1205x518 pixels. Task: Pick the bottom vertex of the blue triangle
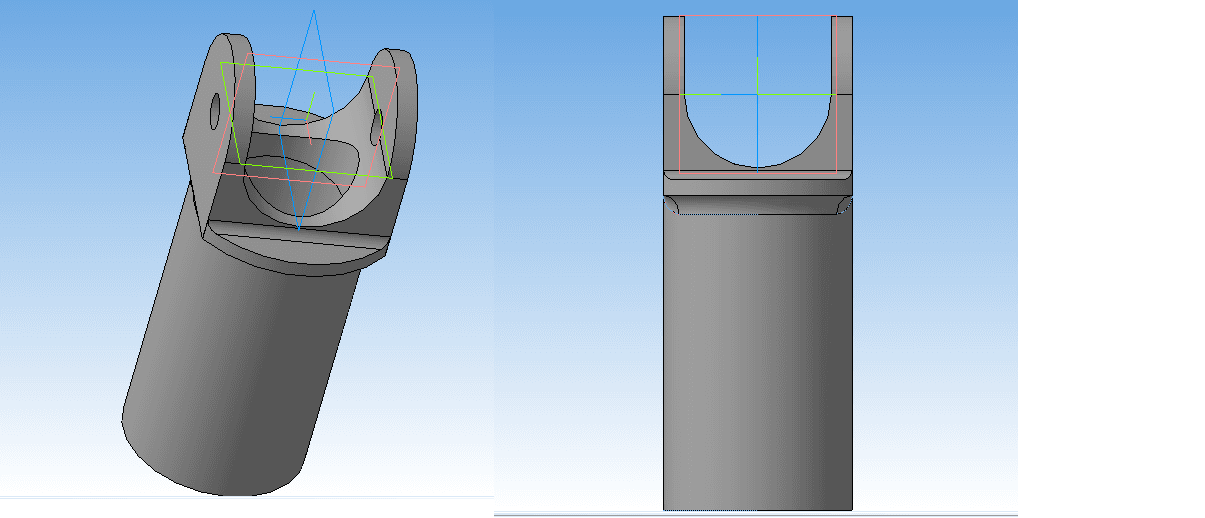298,228
